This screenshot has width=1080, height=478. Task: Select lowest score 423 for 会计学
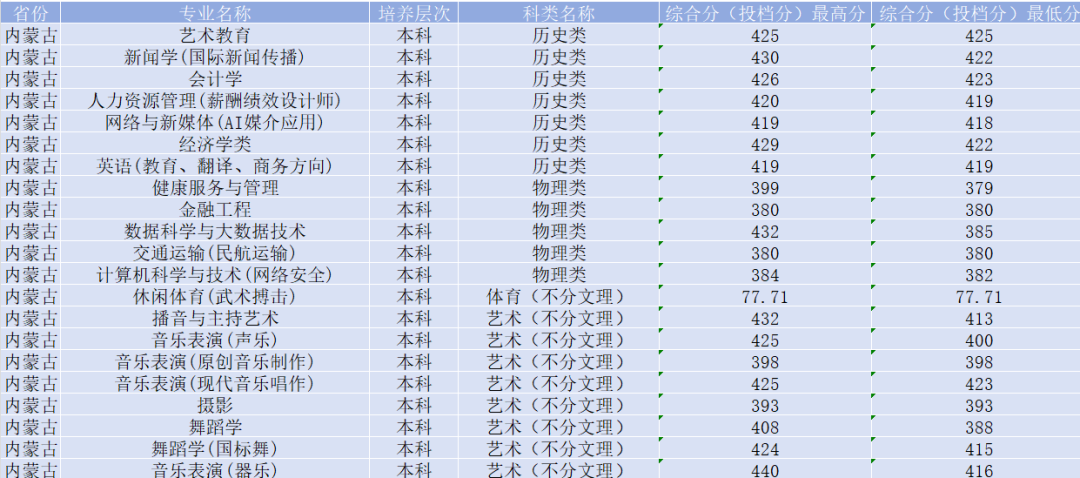976,79
